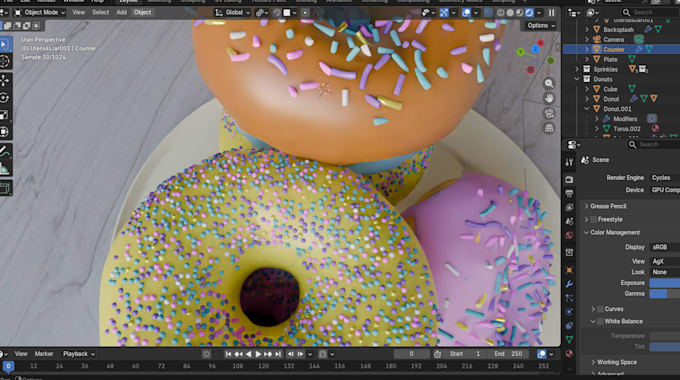
Task: Toggle snapping magnet in header
Action: [x=276, y=13]
